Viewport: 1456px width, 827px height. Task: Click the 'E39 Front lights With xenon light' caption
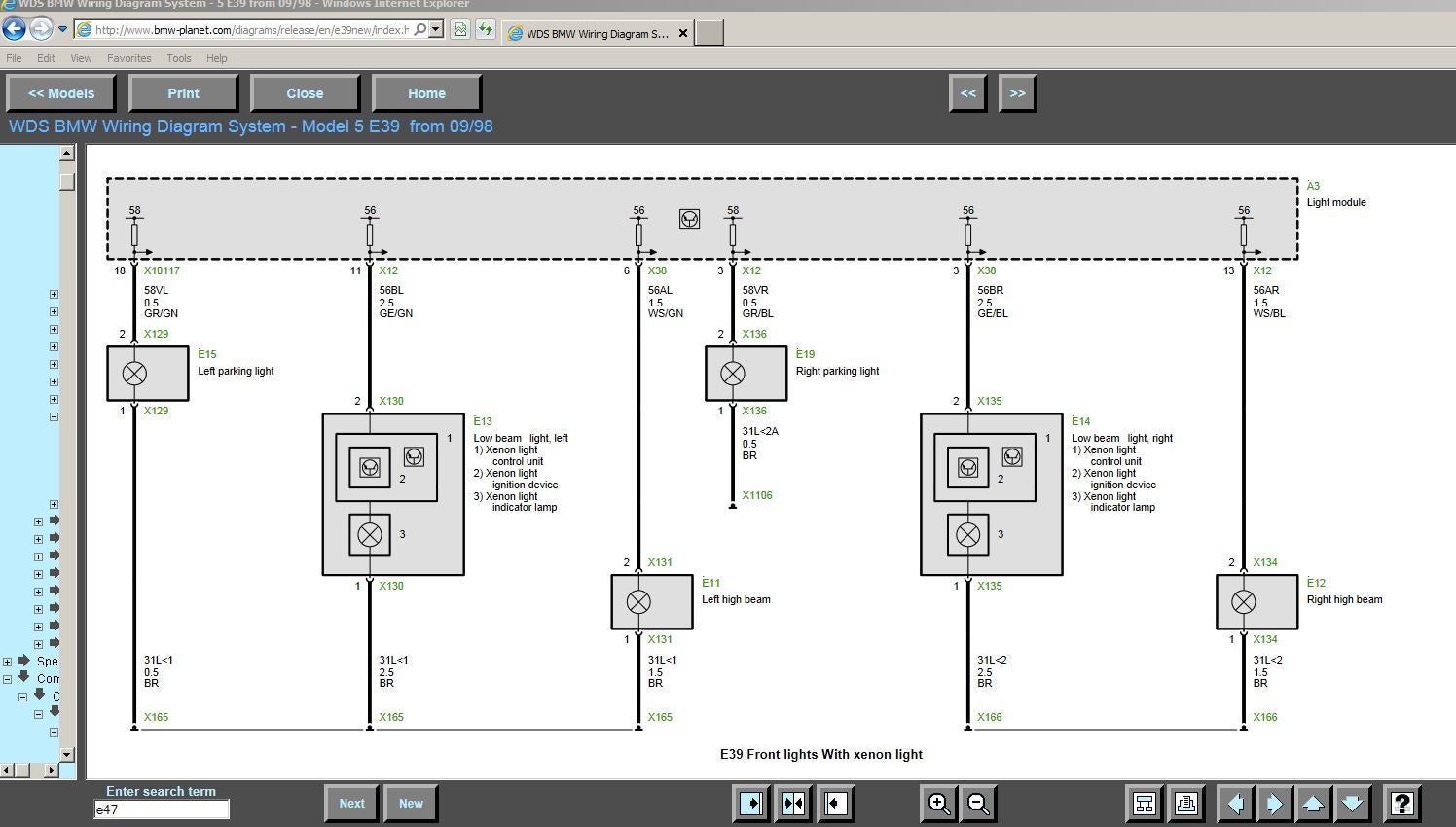point(821,754)
